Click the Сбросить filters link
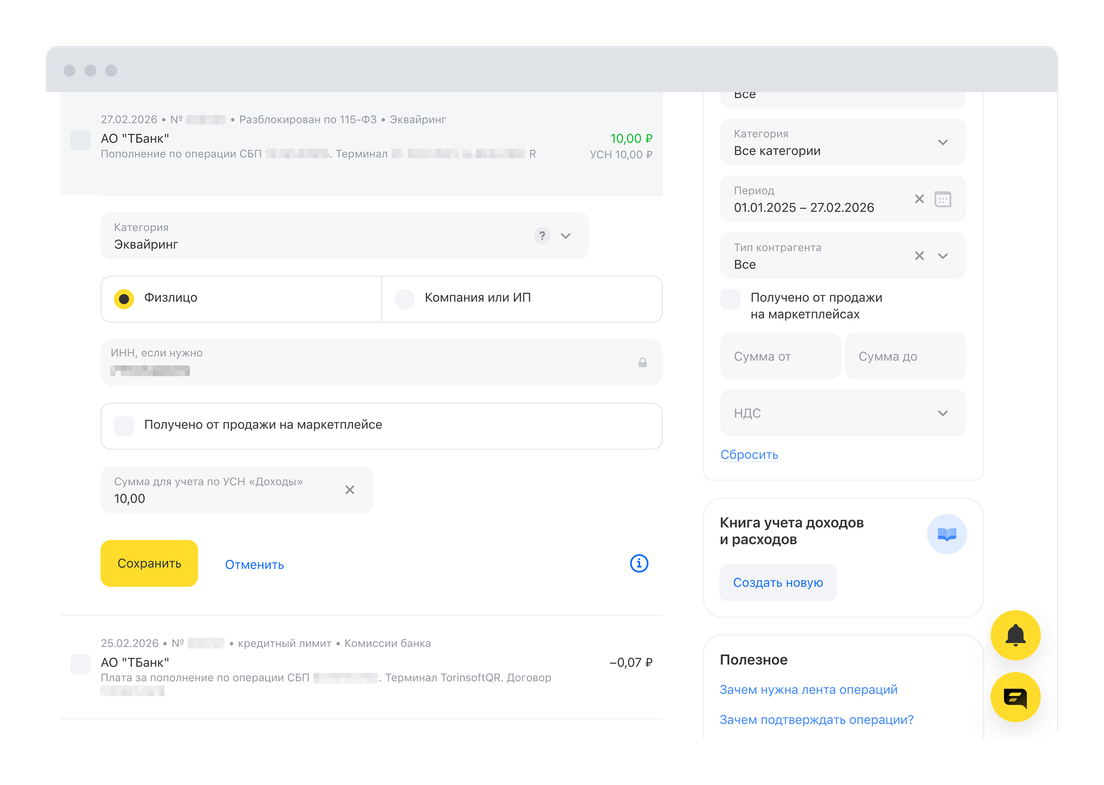The width and height of the screenshot is (1104, 785). click(749, 454)
